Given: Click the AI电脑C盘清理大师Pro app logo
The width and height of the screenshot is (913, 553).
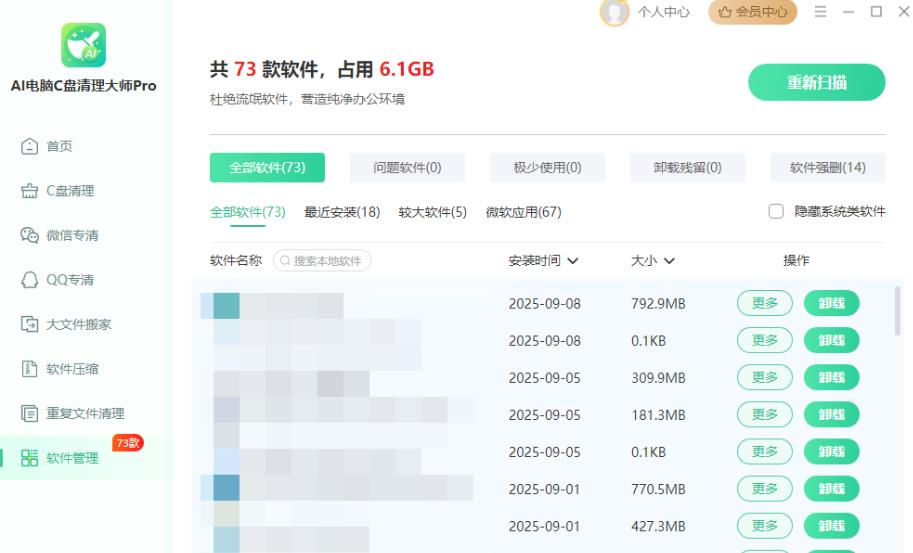Looking at the screenshot, I should (83, 45).
